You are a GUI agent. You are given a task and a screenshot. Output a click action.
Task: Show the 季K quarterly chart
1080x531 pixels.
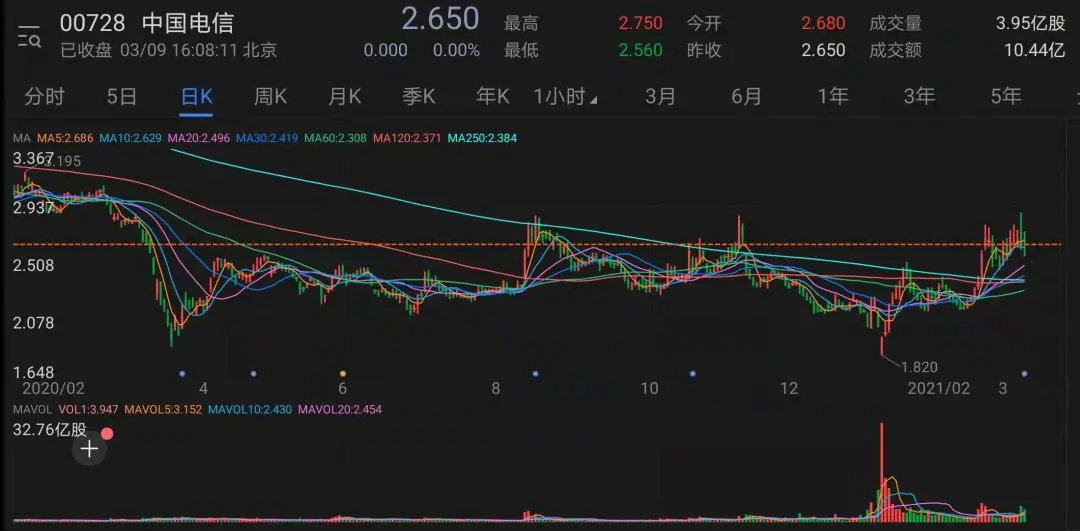[x=419, y=97]
